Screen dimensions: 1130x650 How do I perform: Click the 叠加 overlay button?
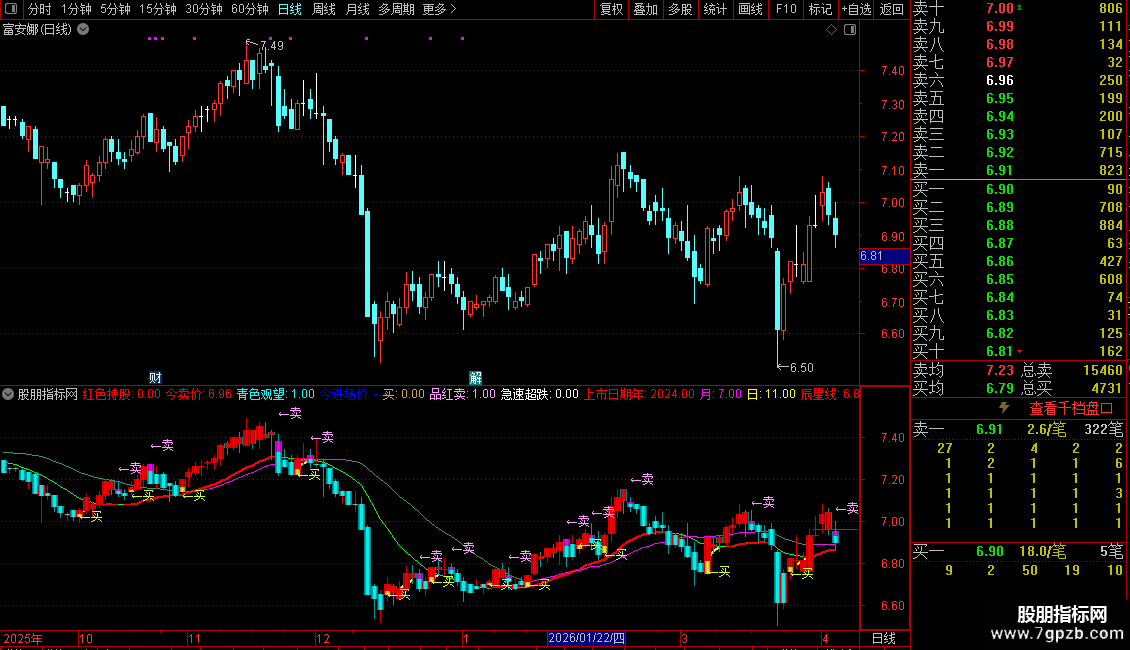646,9
